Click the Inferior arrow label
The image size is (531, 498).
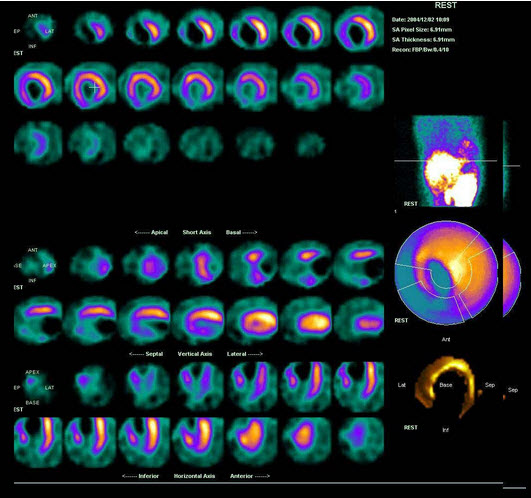[x=140, y=476]
